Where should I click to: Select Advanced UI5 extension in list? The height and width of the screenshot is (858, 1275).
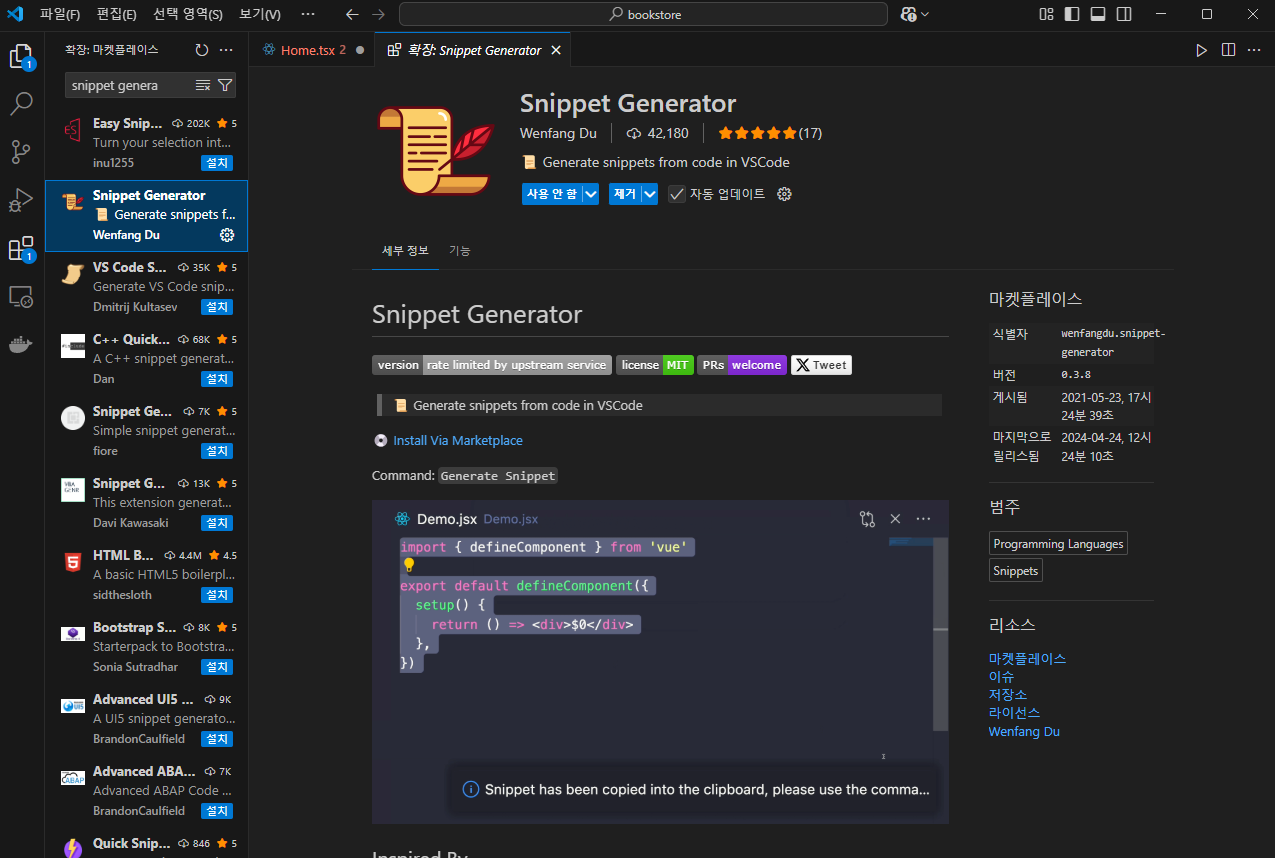tap(146, 720)
